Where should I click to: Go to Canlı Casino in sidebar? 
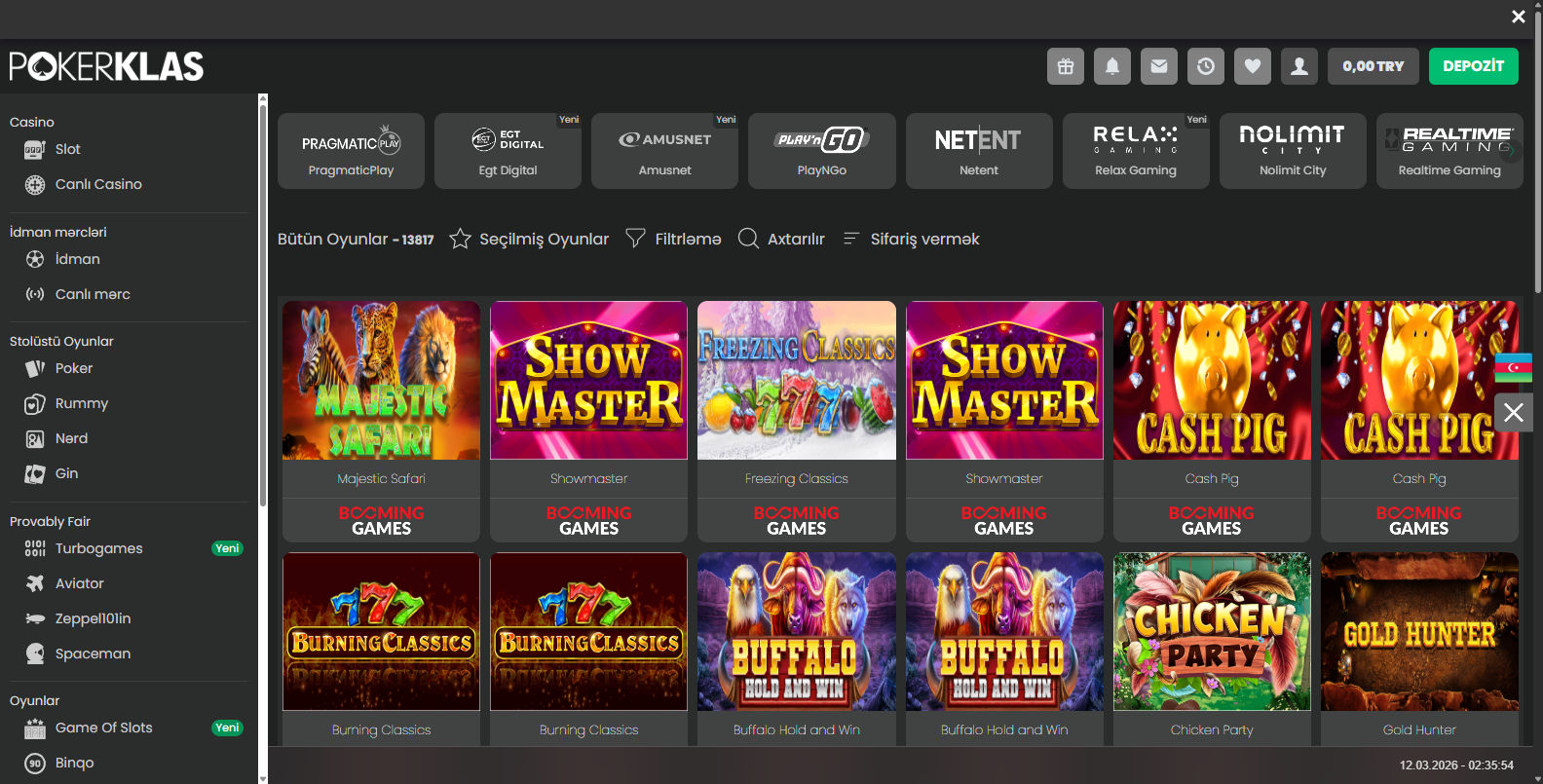97,184
